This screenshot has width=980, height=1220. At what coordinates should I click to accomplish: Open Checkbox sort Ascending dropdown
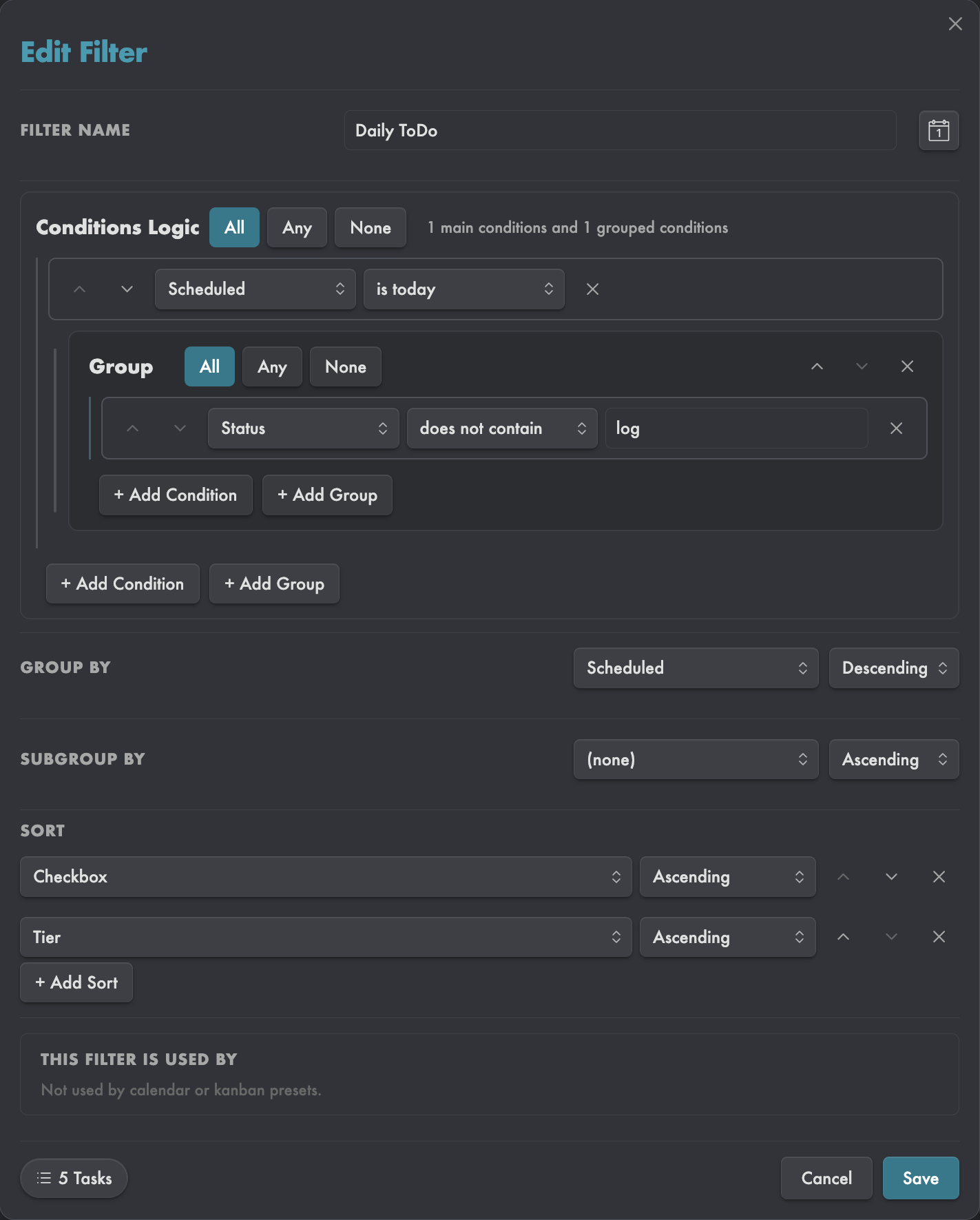[x=728, y=877]
